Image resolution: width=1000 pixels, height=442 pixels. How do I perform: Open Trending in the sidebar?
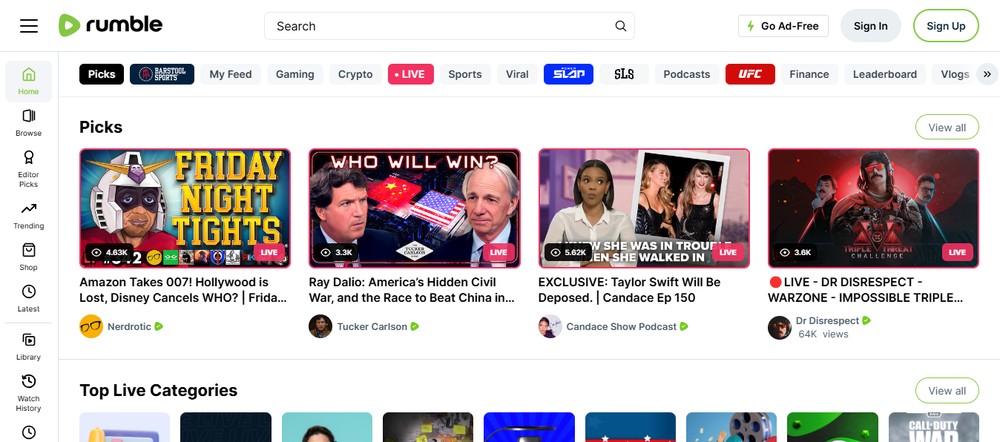(29, 215)
